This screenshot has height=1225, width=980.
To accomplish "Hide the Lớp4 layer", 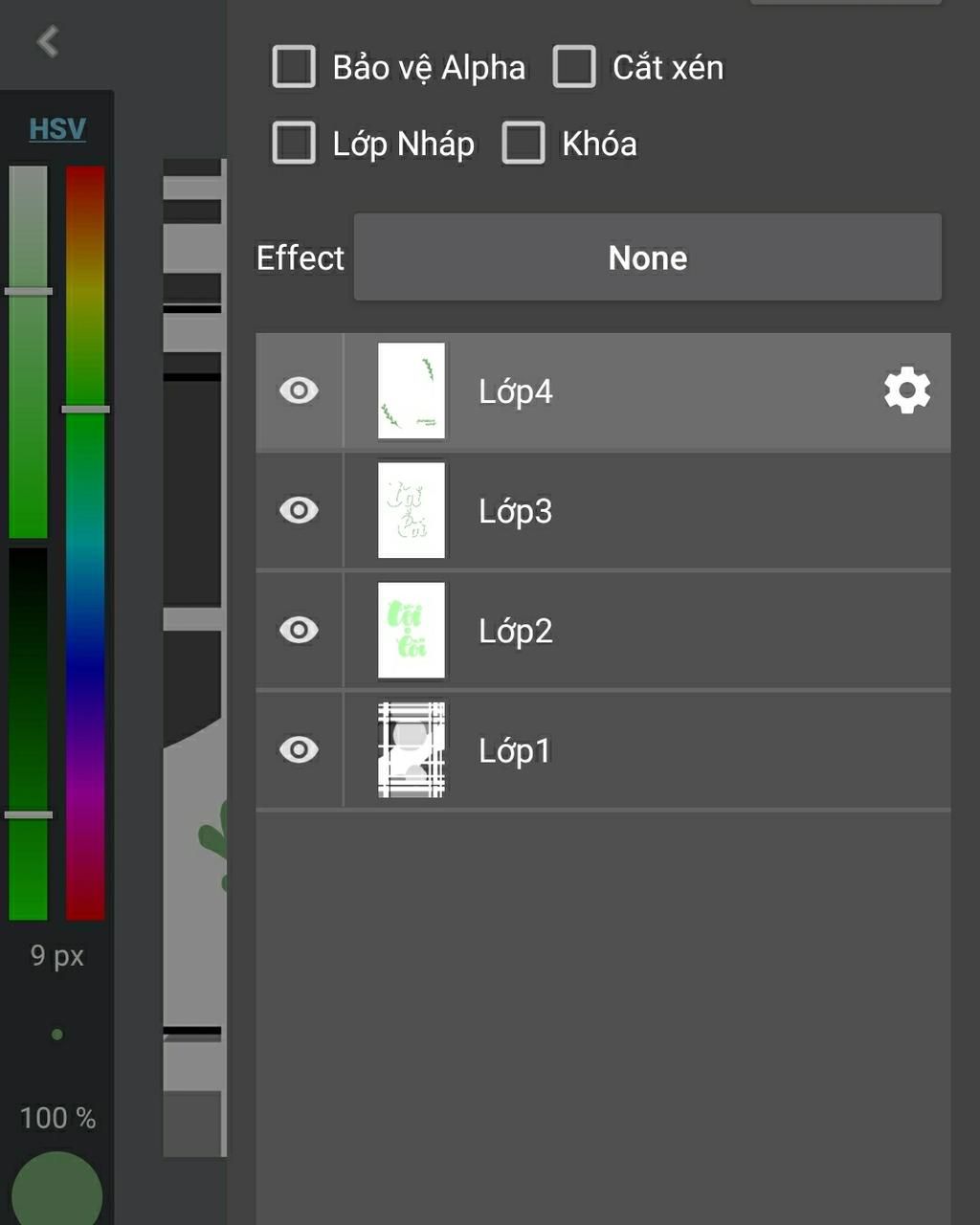I will tap(299, 390).
